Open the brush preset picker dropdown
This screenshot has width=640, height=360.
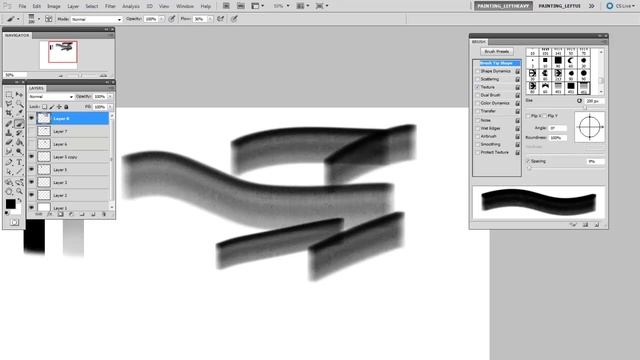39,19
